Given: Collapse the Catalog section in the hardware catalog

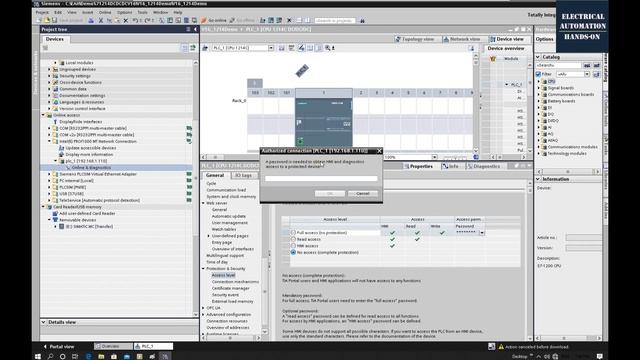Looking at the screenshot, I should (x=538, y=57).
